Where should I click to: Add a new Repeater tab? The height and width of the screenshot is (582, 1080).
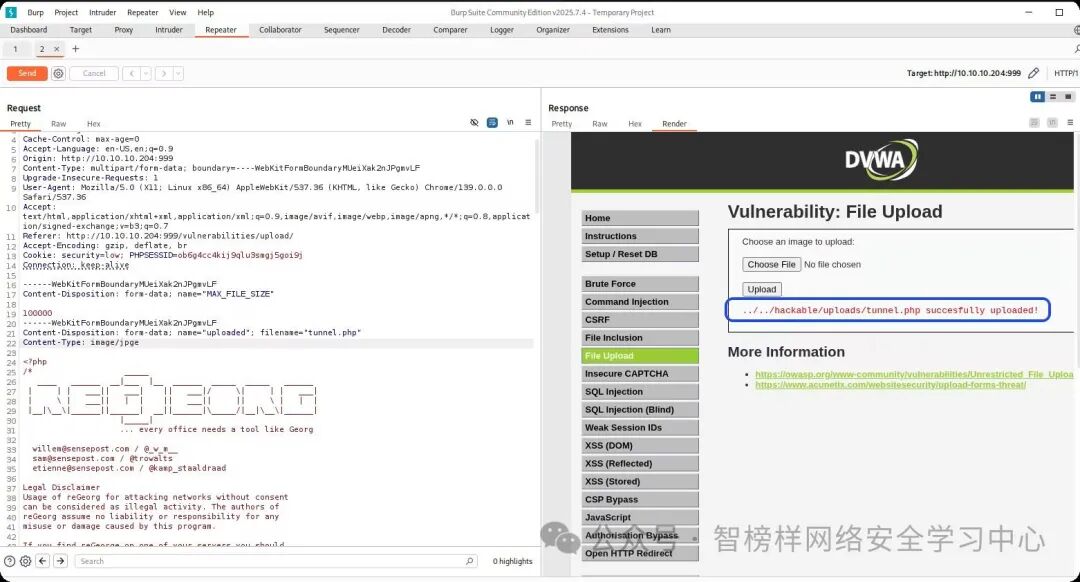(76, 49)
